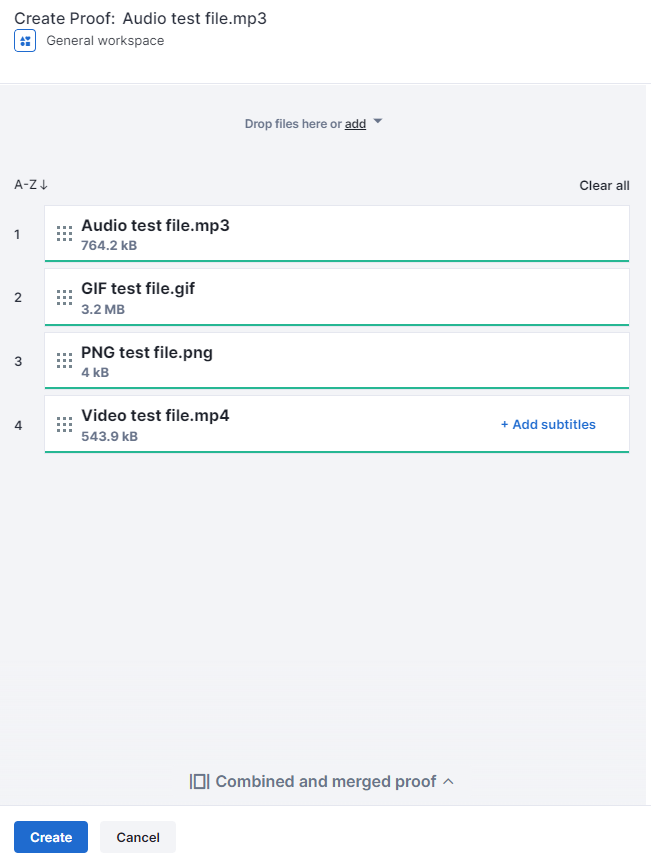Expand the Combined and merged proof chevron
The height and width of the screenshot is (859, 651).
pos(448,782)
